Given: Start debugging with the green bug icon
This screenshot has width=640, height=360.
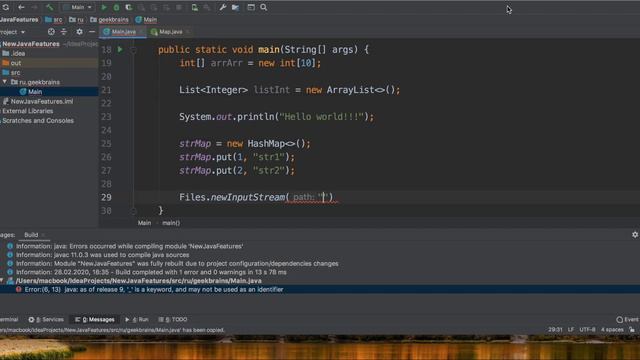Looking at the screenshot, I should pos(116,7).
